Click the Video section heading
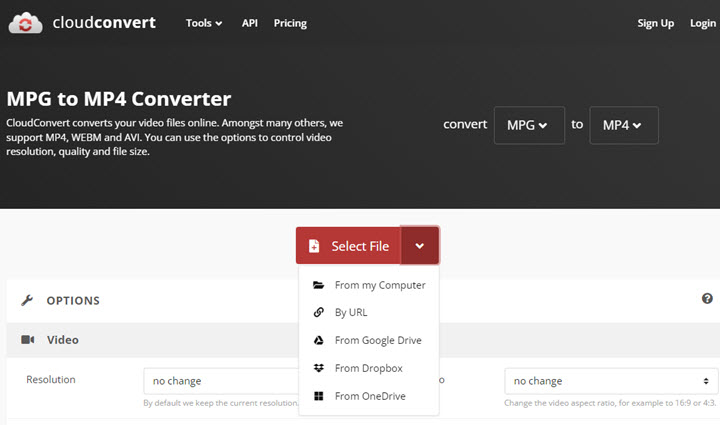The width and height of the screenshot is (720, 425). coord(62,340)
